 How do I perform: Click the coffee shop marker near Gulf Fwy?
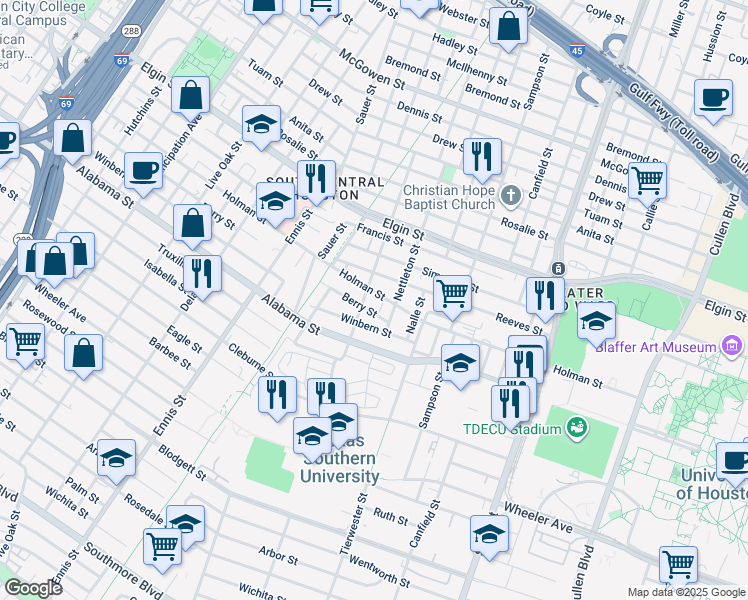[713, 98]
